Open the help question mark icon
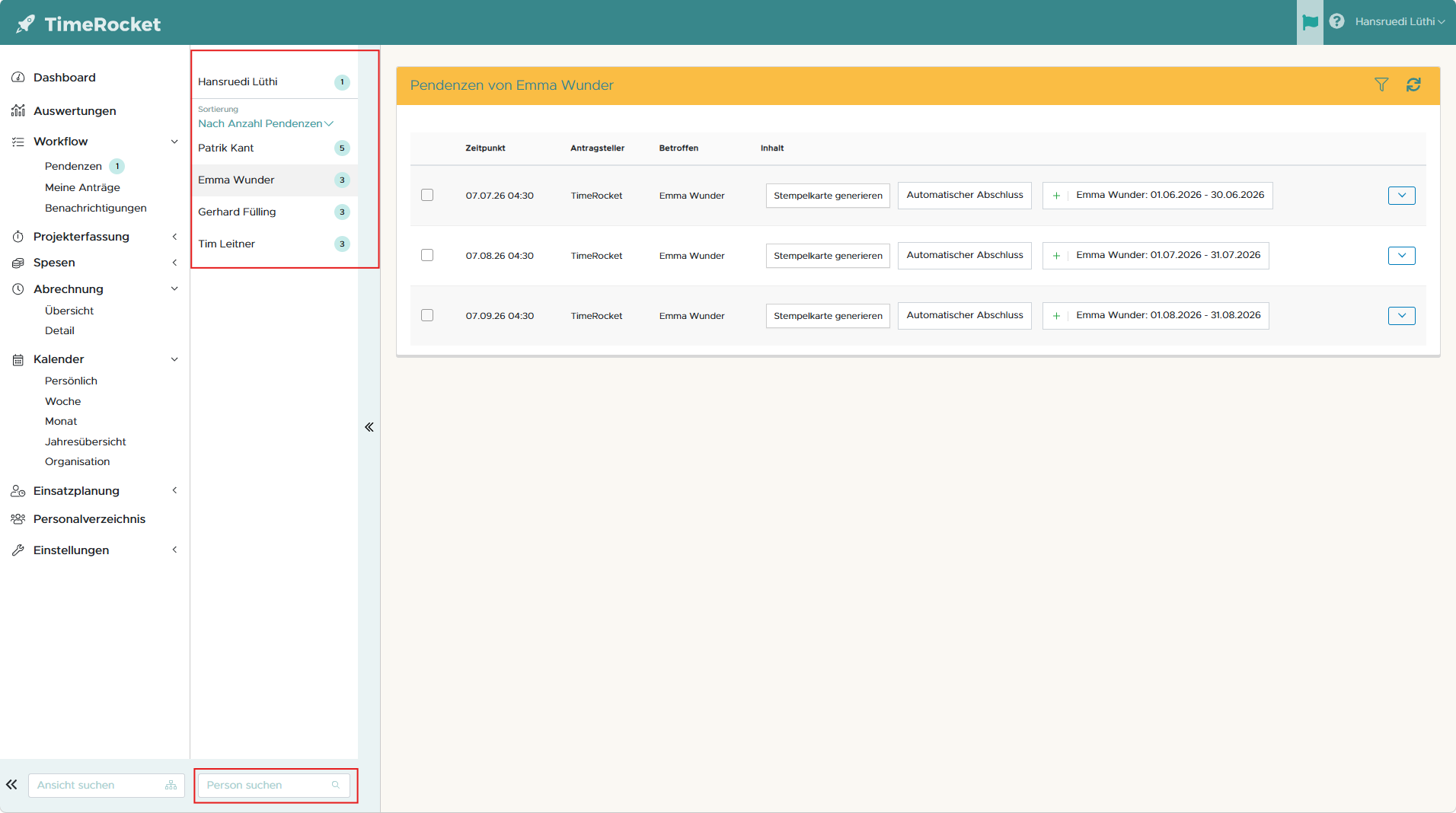The height and width of the screenshot is (813, 1456). (1336, 21)
